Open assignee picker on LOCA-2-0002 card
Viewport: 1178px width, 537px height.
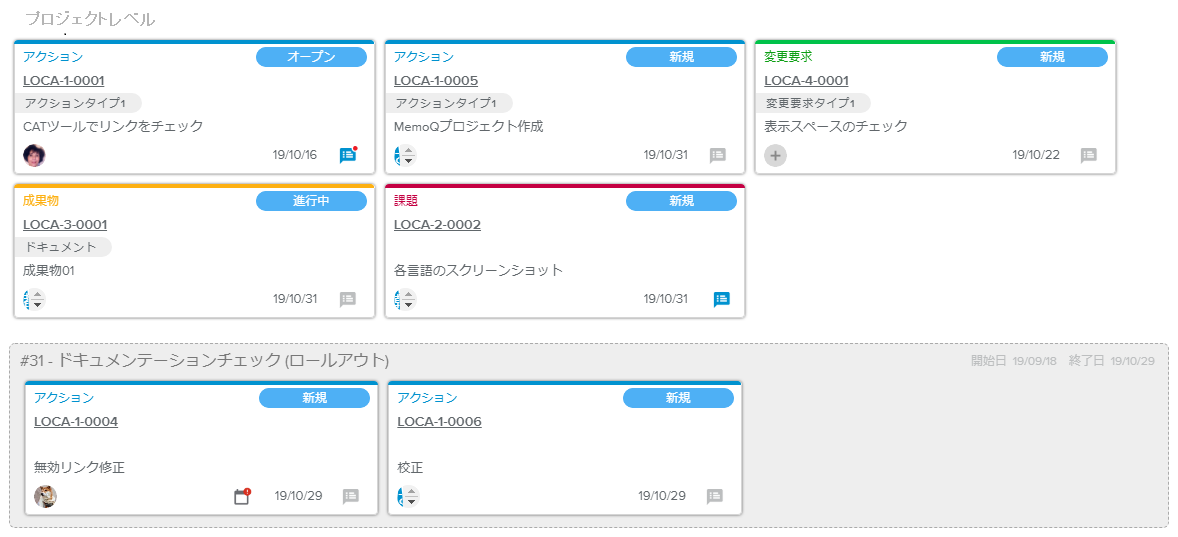coord(405,299)
